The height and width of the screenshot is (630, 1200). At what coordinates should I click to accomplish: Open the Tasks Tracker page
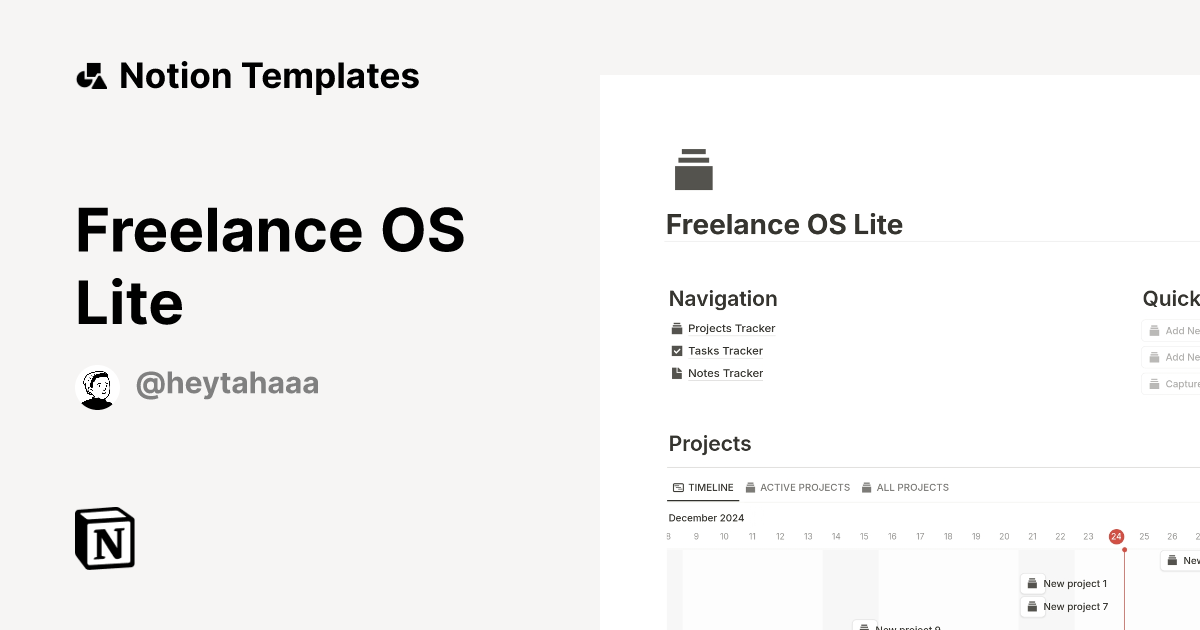tap(725, 350)
